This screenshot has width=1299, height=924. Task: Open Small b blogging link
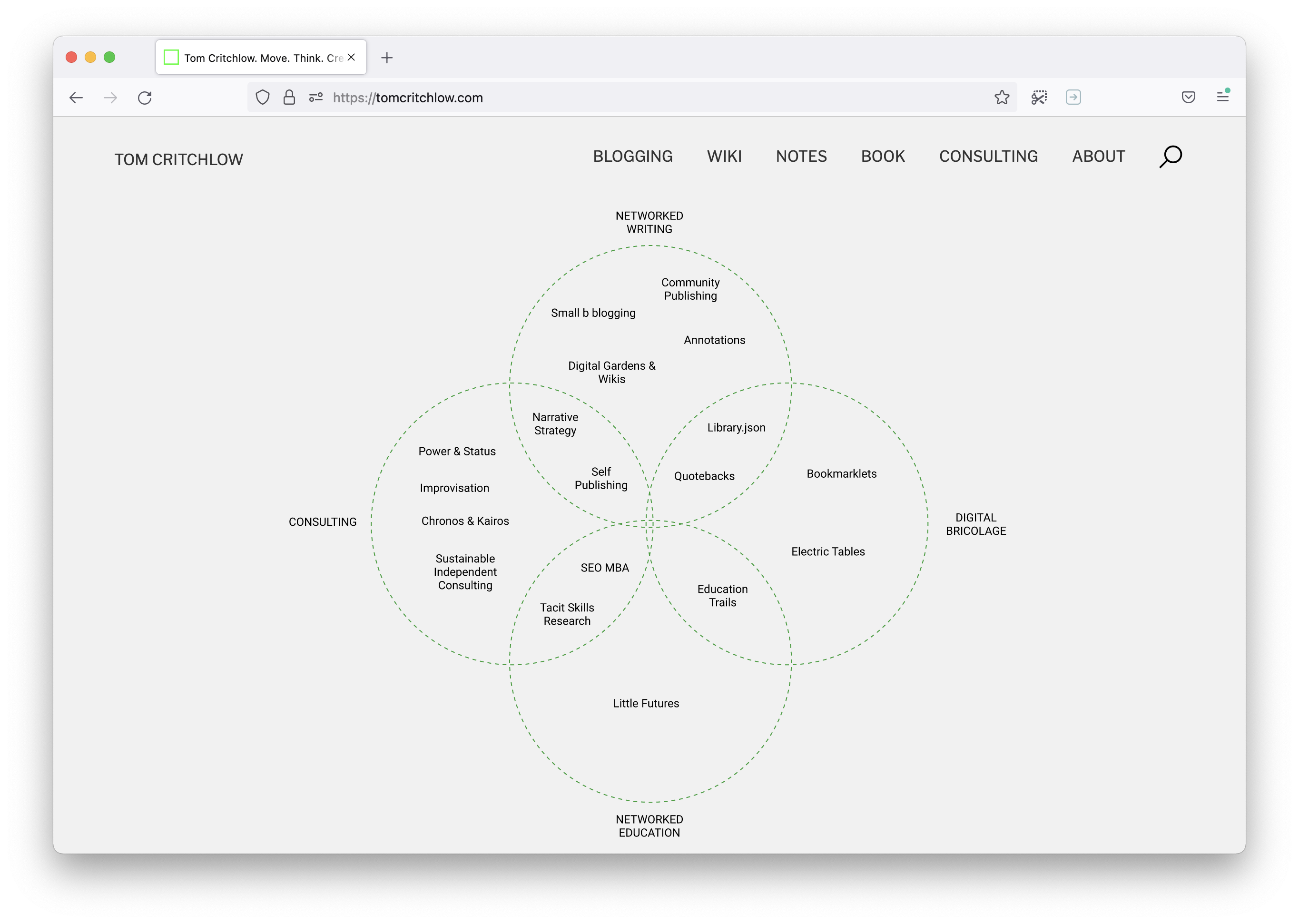coord(593,313)
